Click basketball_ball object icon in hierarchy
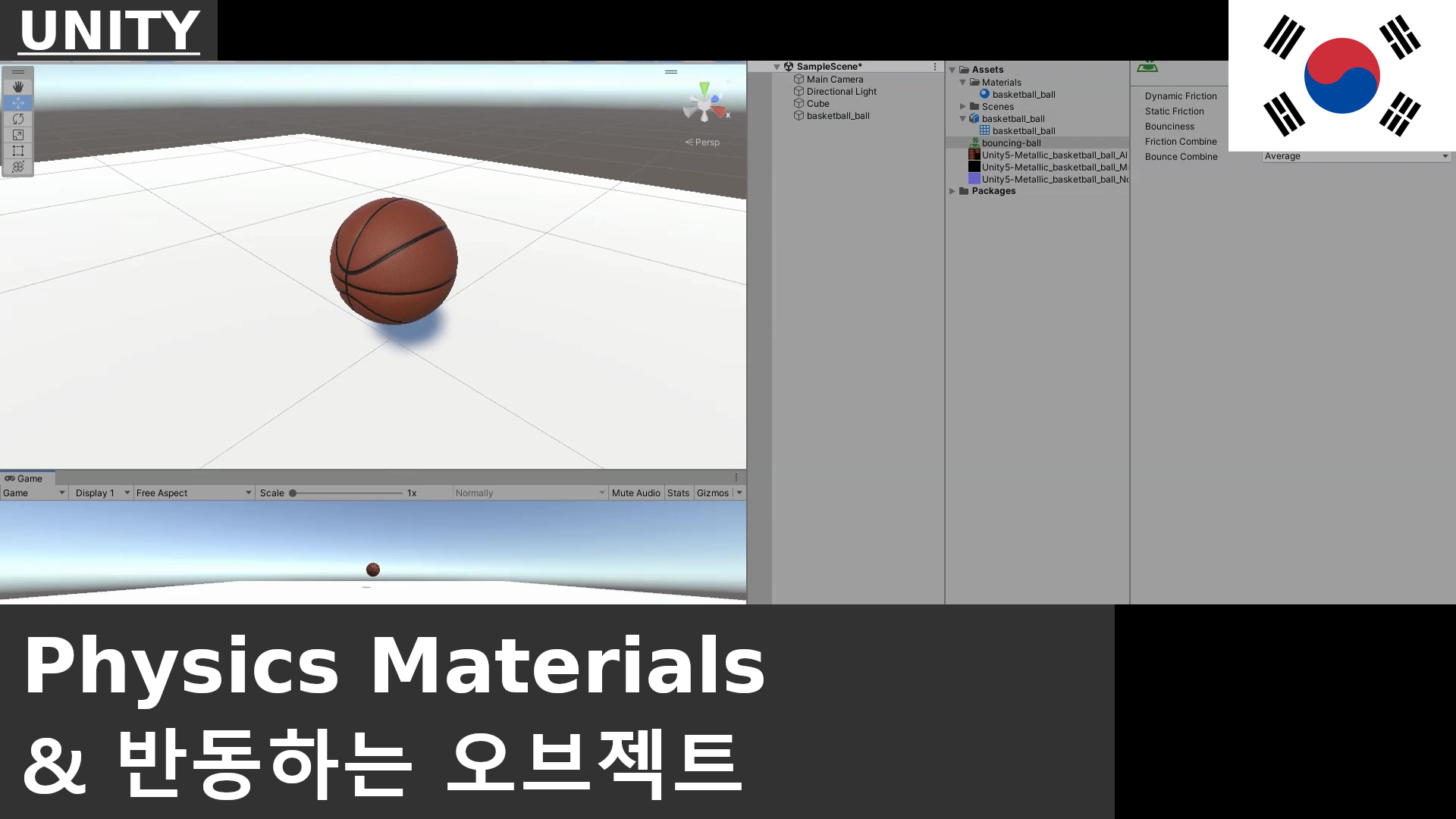The height and width of the screenshot is (819, 1456). pyautogui.click(x=799, y=116)
